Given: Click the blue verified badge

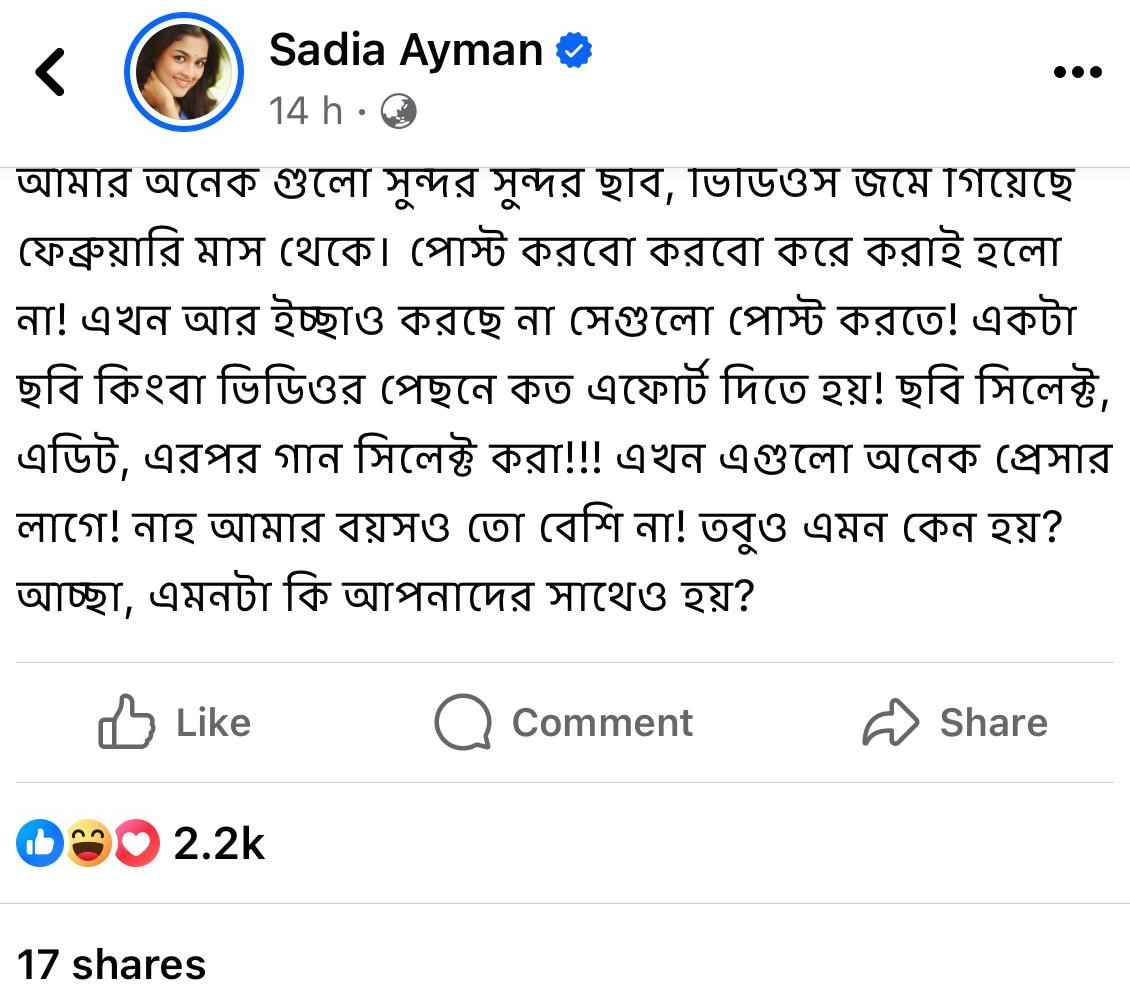Looking at the screenshot, I should [574, 51].
